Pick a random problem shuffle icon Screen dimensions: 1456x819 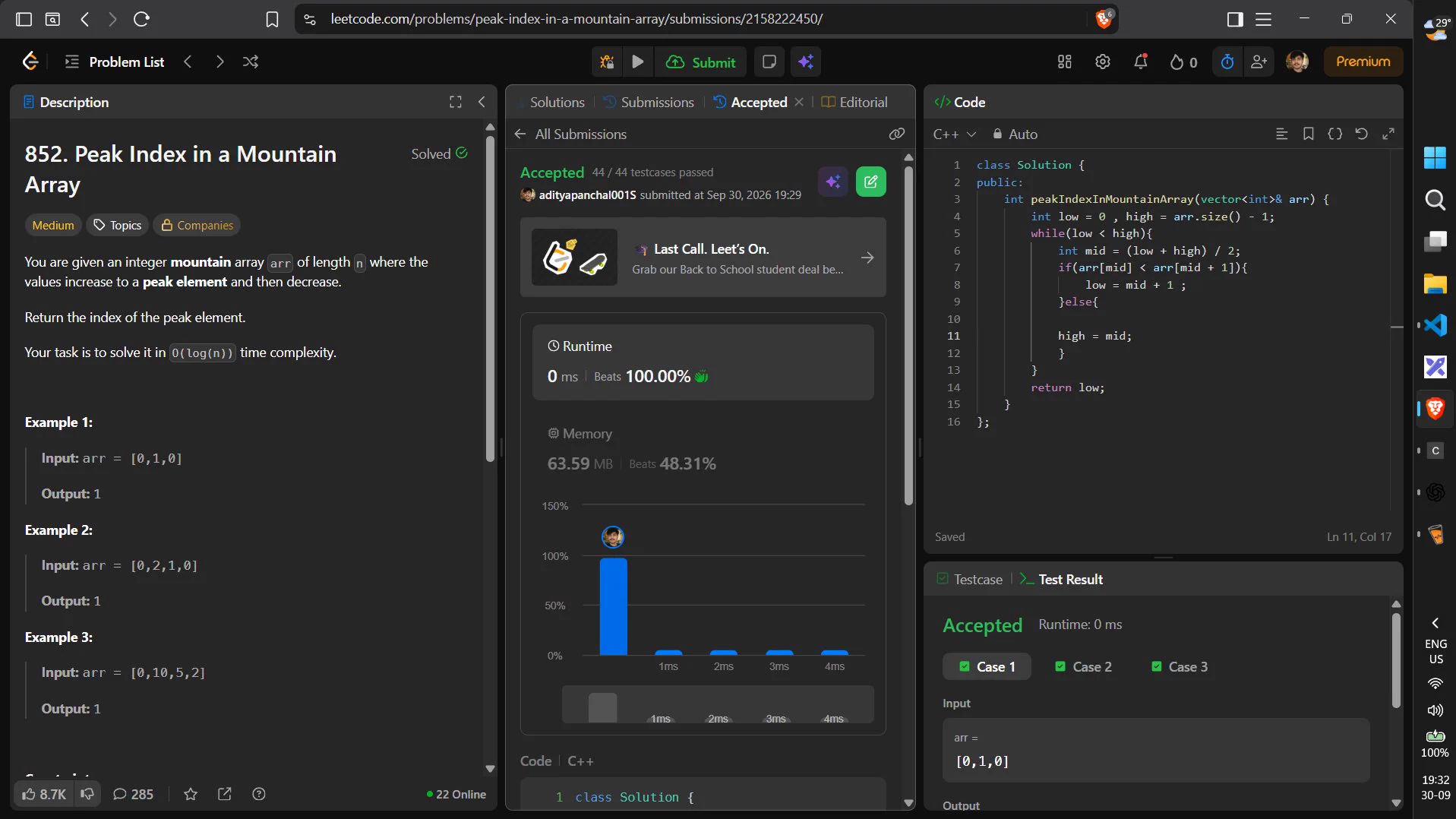[x=251, y=62]
